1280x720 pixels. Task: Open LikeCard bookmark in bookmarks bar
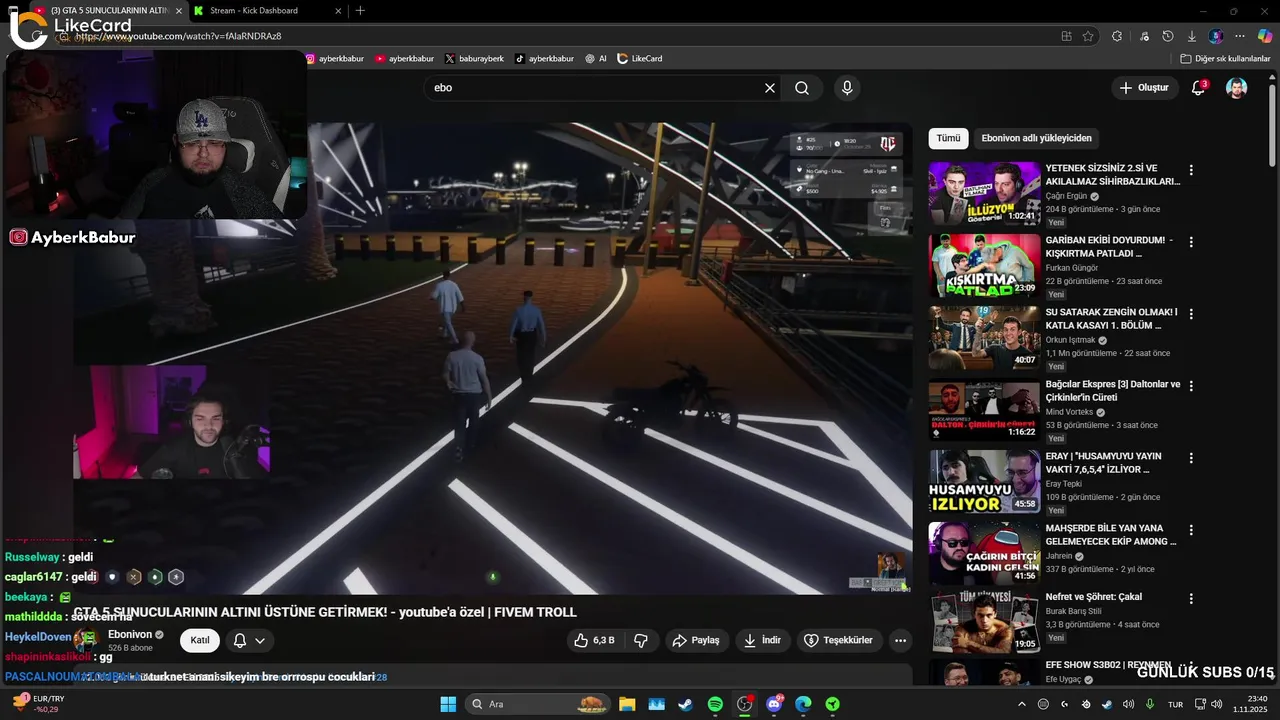point(640,59)
